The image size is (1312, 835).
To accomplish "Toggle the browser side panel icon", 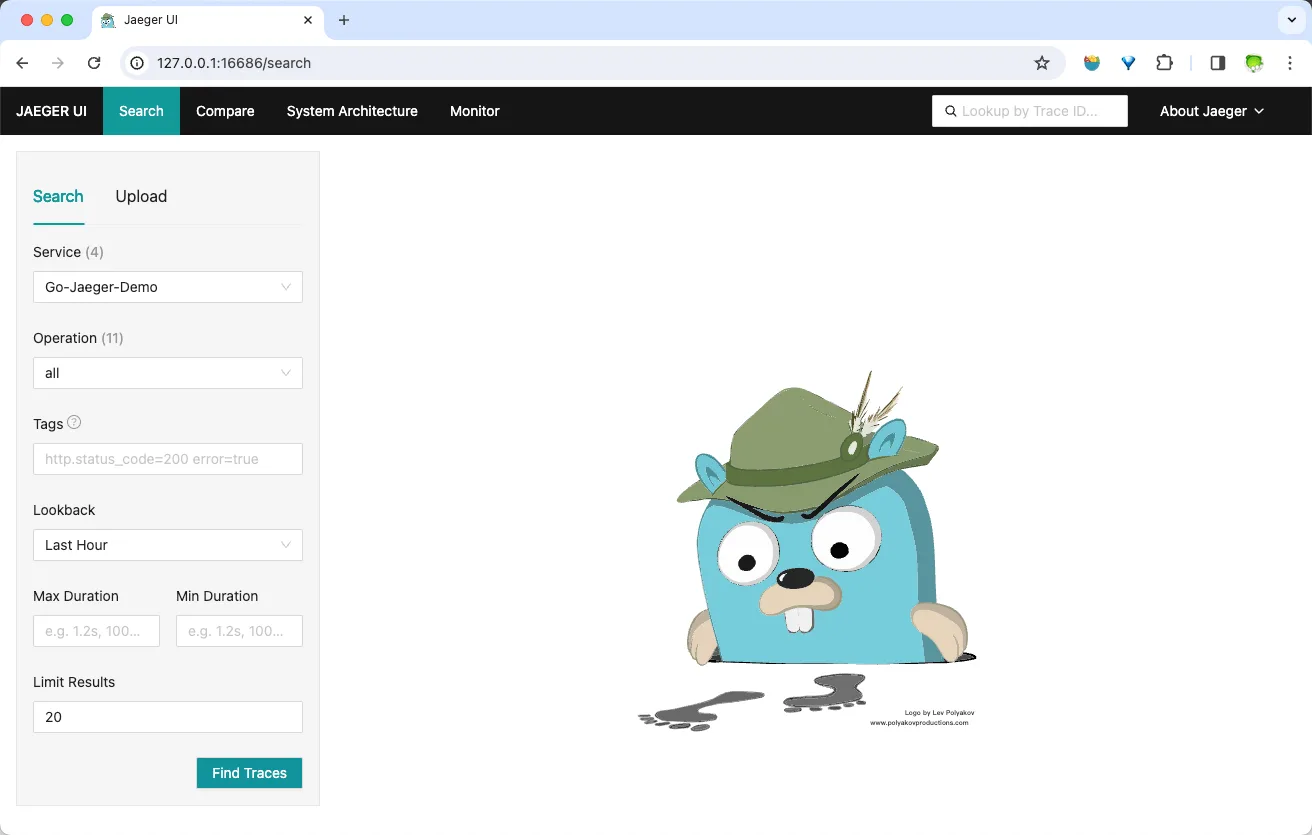I will pos(1217,63).
